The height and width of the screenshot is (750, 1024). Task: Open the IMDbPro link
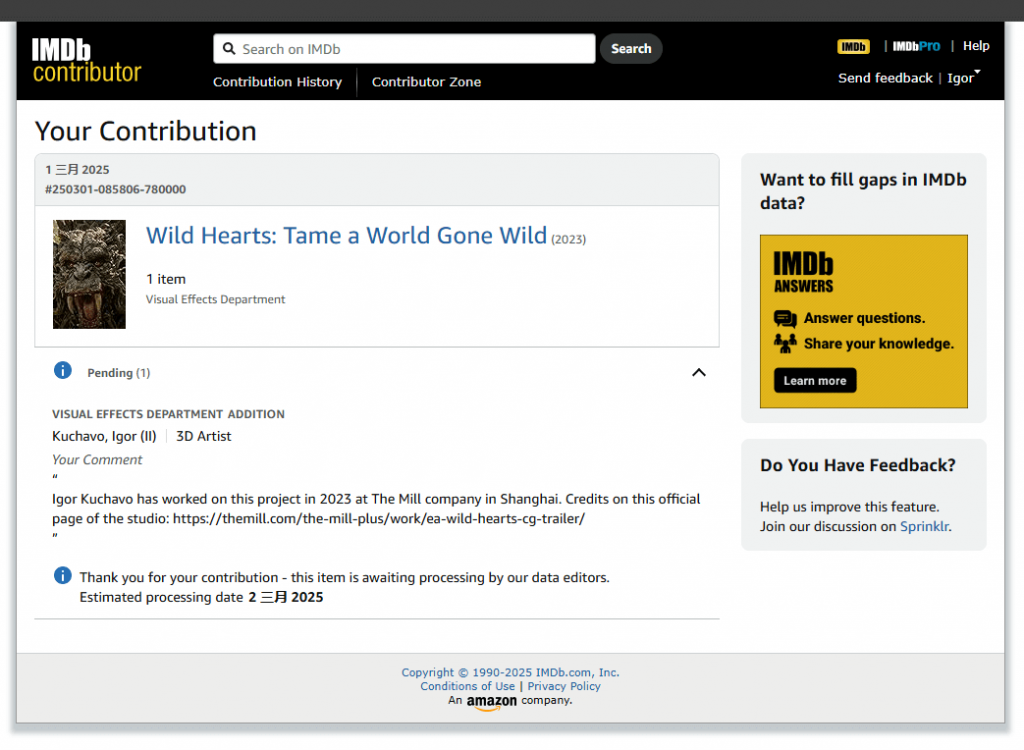point(916,46)
